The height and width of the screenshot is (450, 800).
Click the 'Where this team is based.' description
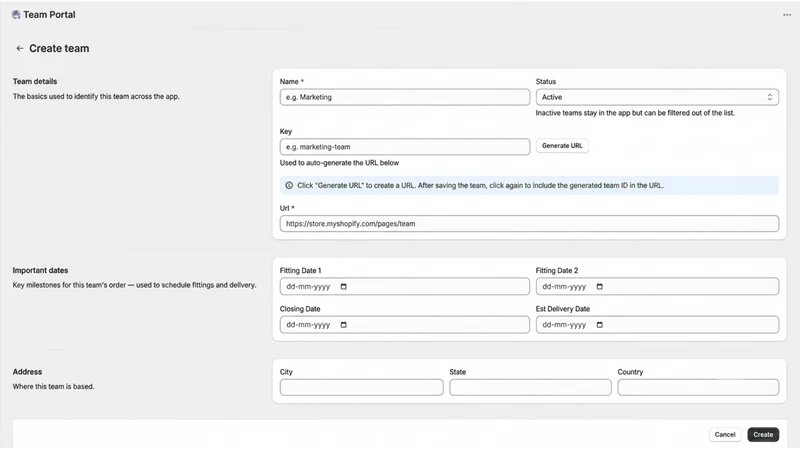click(x=54, y=387)
